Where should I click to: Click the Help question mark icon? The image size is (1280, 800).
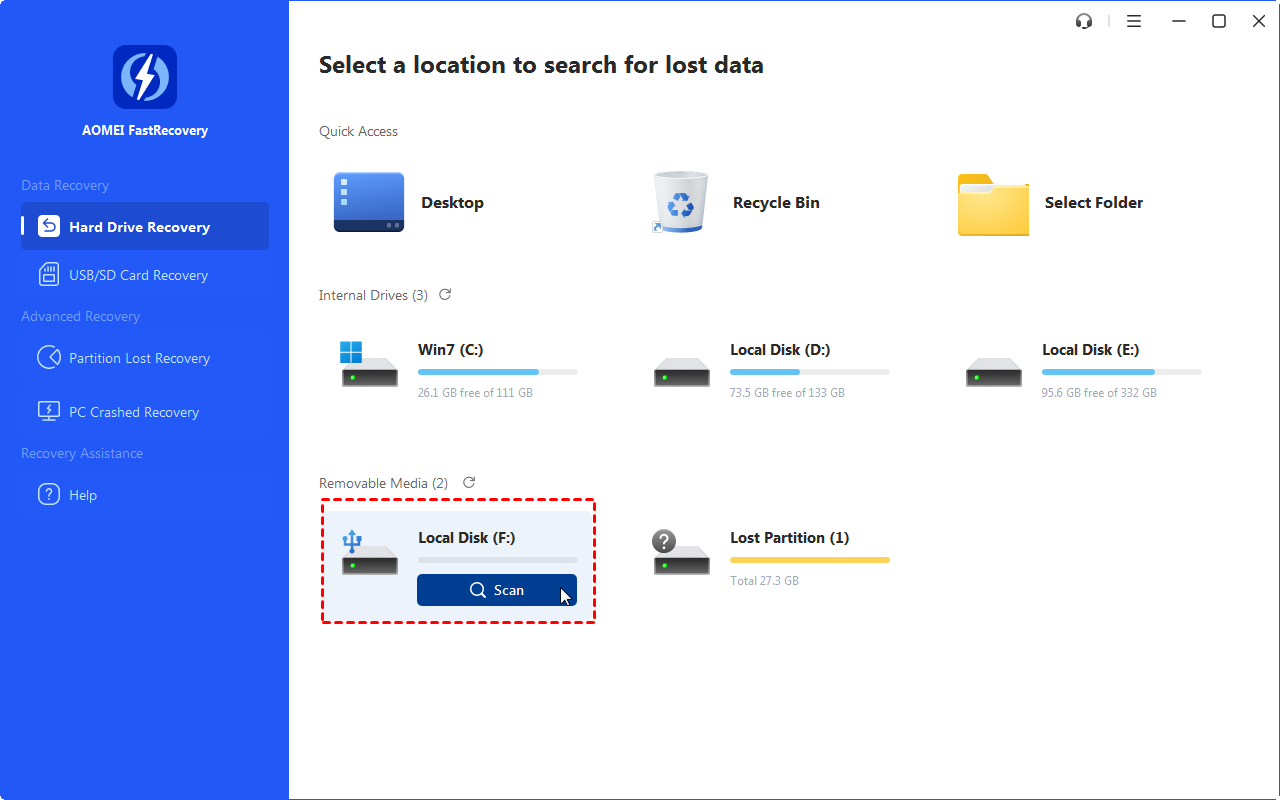point(49,494)
